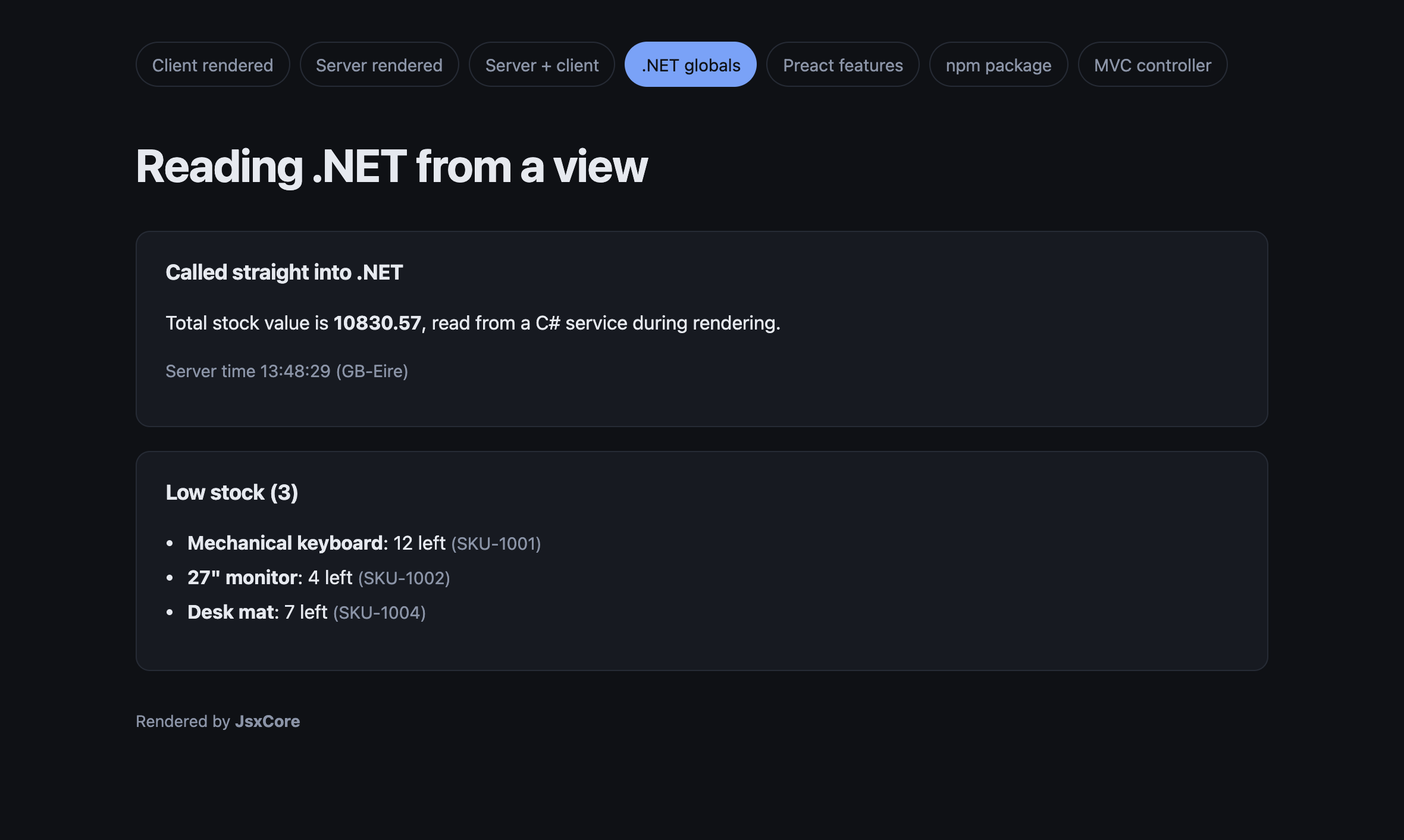Open the Client rendered tab
Screen dimensions: 1404x840
point(212,65)
